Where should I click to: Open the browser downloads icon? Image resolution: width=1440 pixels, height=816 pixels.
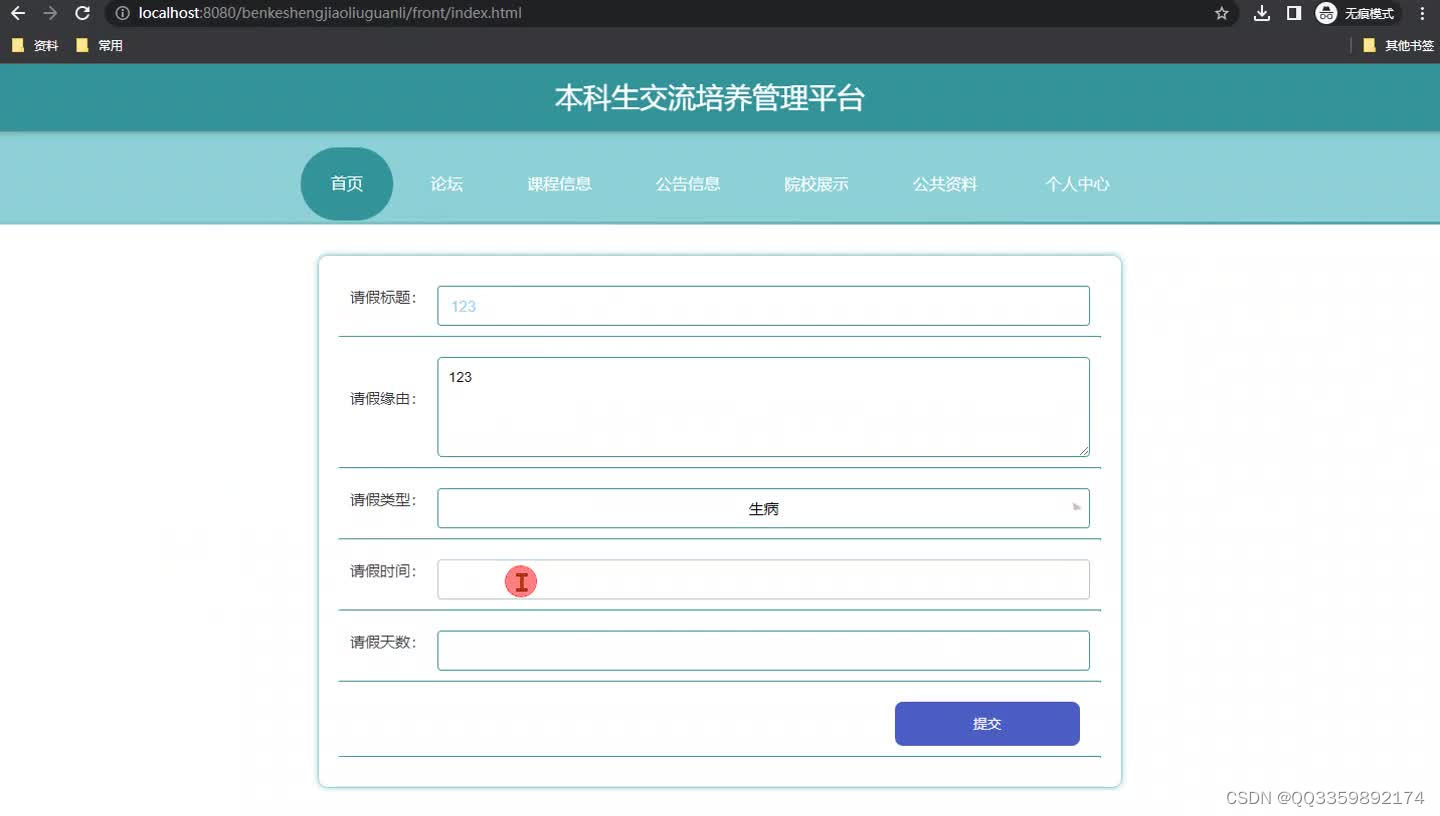pyautogui.click(x=1262, y=13)
